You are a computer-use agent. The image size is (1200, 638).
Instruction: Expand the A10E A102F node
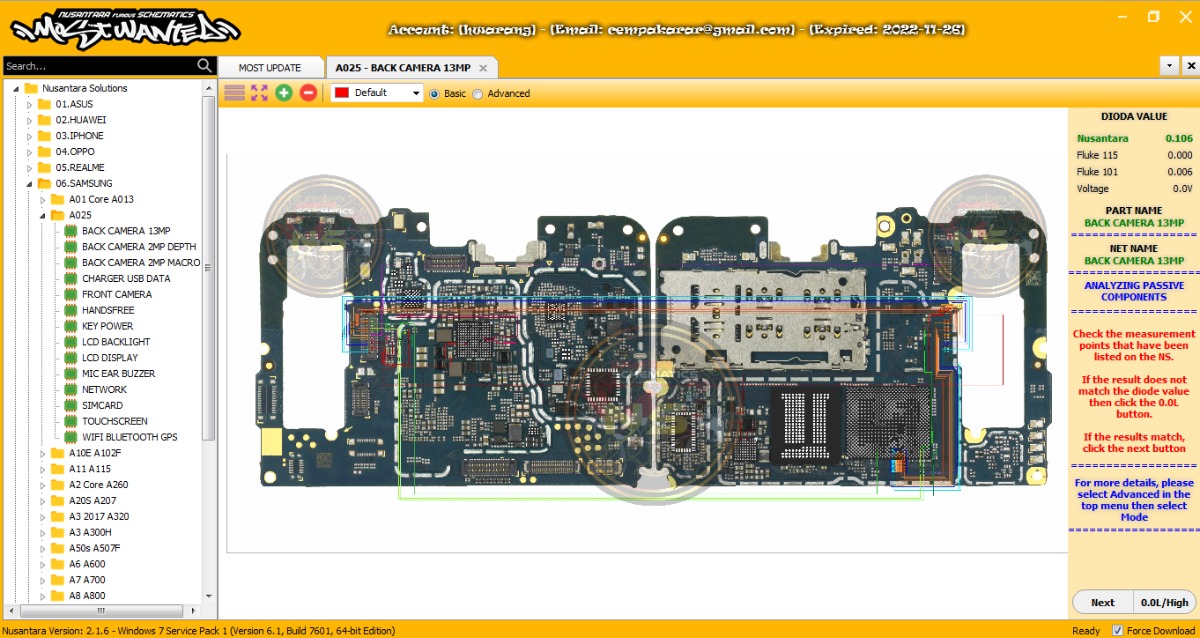point(43,453)
